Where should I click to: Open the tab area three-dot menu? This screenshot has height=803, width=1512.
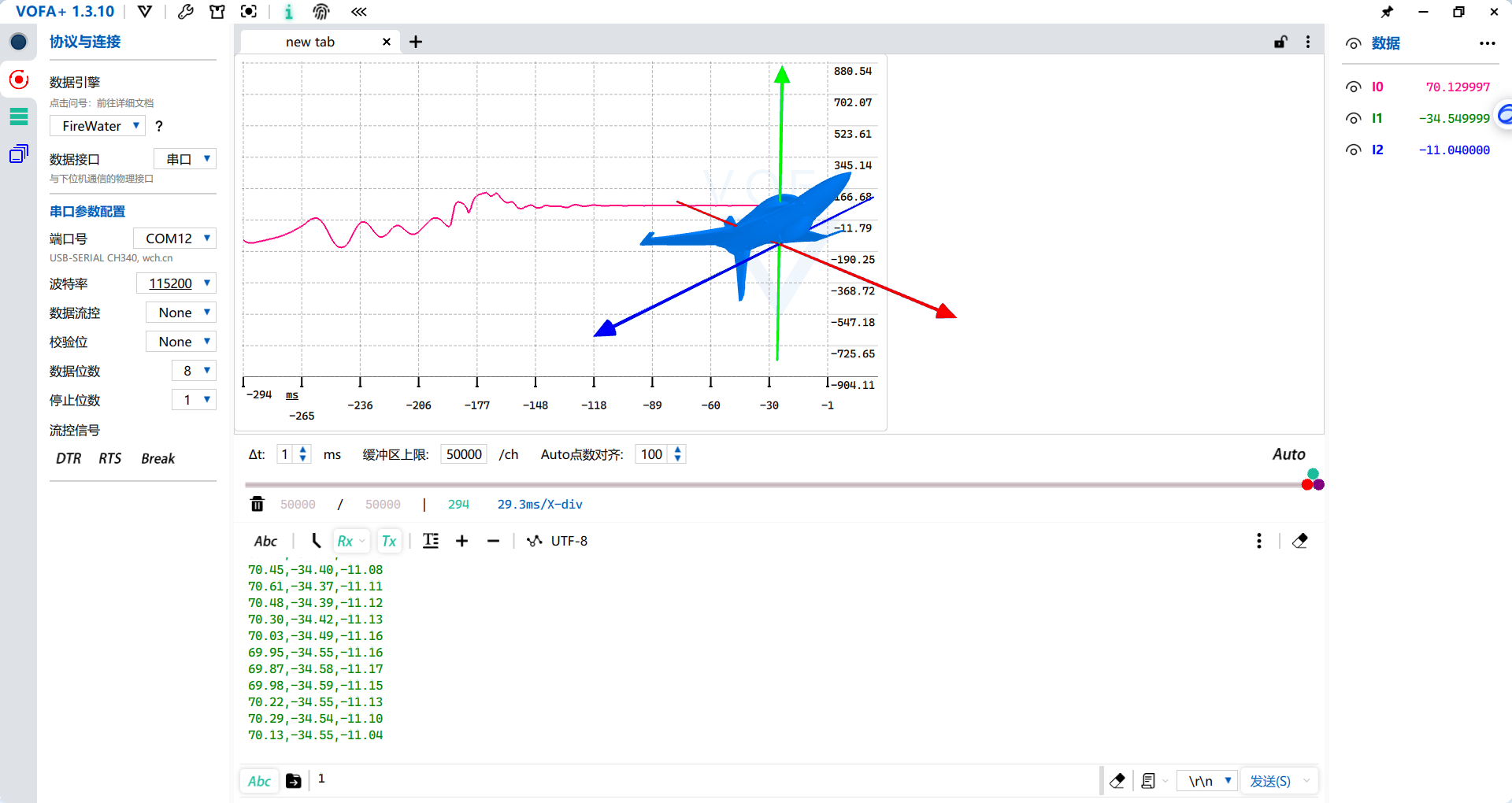pos(1308,42)
